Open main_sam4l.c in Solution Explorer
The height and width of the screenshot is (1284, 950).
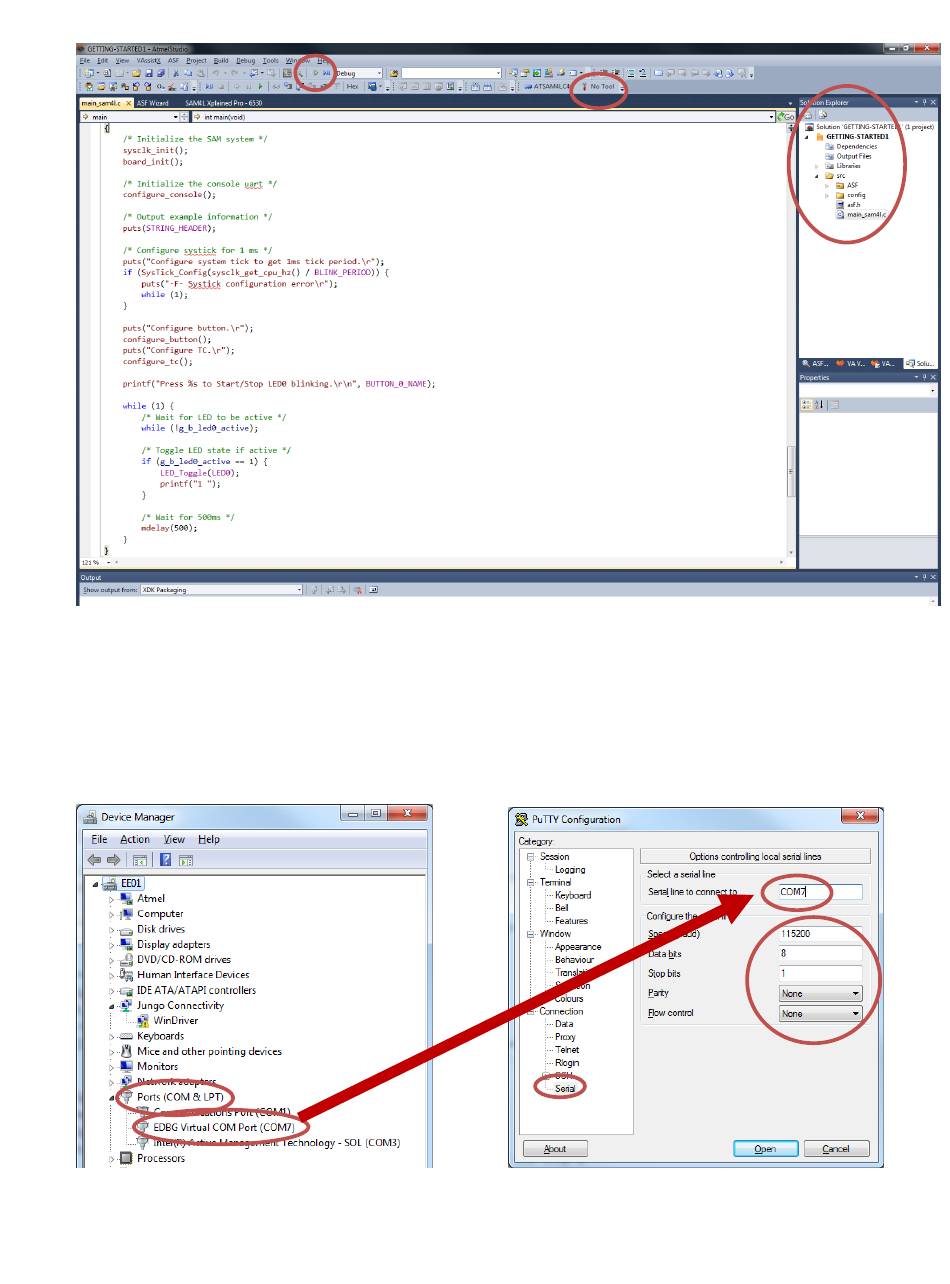[866, 214]
